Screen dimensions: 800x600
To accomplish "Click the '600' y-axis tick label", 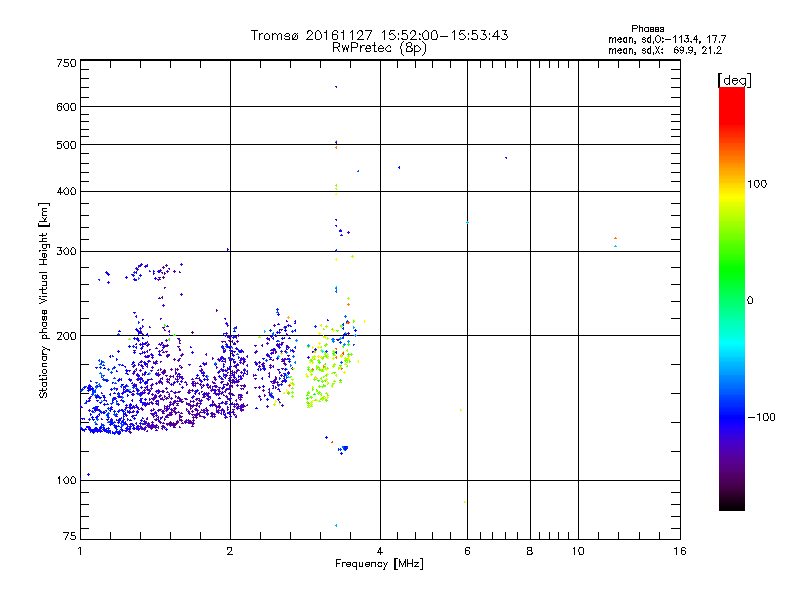I will pos(66,107).
